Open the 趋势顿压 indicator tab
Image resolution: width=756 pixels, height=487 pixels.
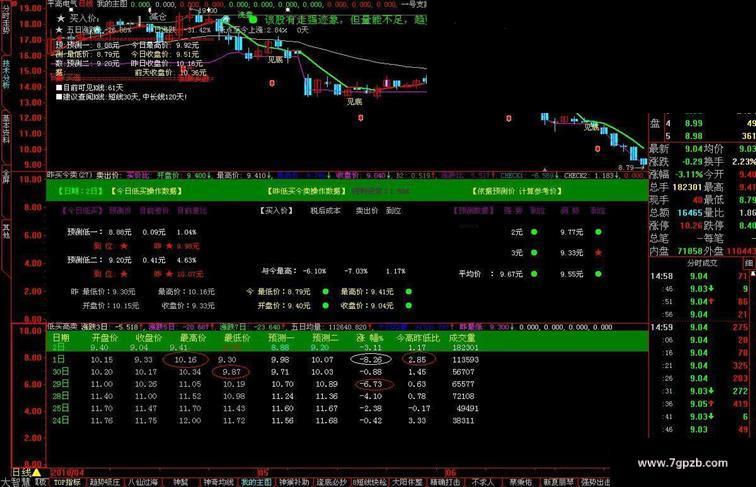105,482
